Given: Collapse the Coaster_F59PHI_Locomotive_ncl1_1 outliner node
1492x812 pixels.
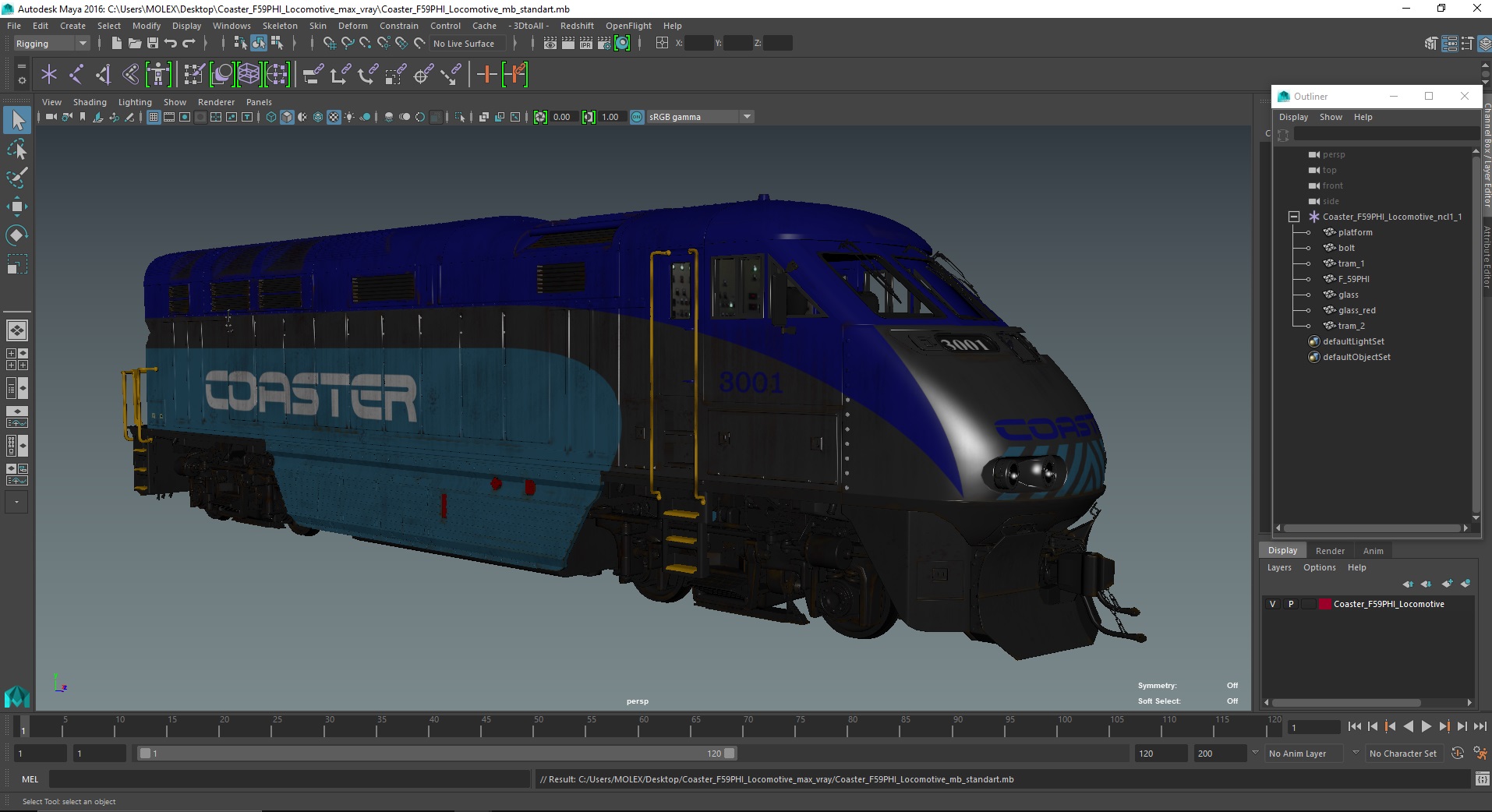Looking at the screenshot, I should (1294, 217).
